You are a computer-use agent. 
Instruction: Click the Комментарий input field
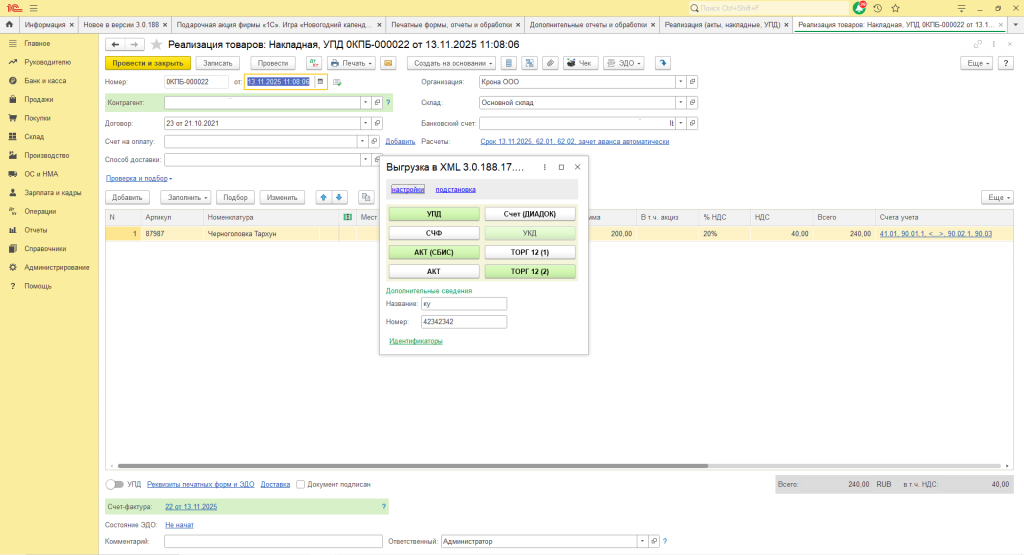coord(273,541)
